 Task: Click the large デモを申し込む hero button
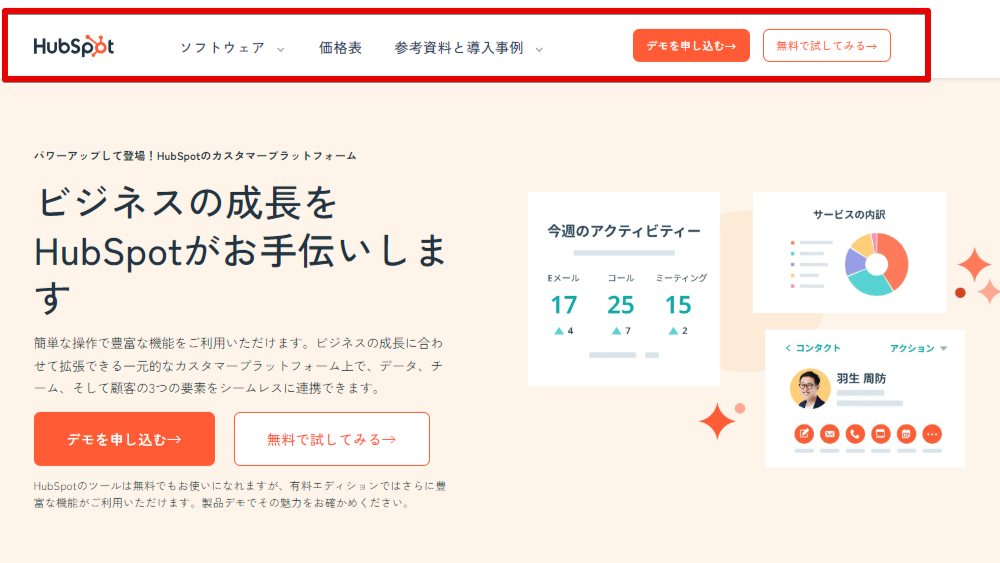point(124,439)
